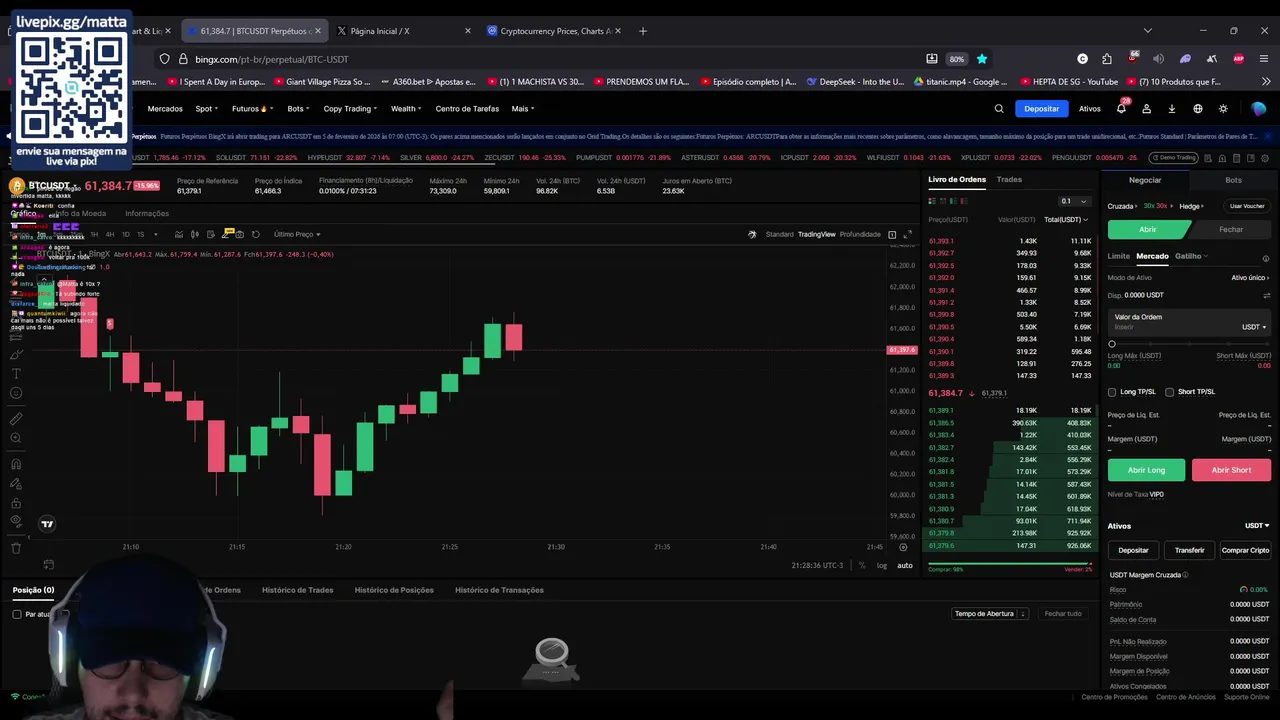
Task: Open order book precision 0.1 dropdown
Action: point(1074,201)
